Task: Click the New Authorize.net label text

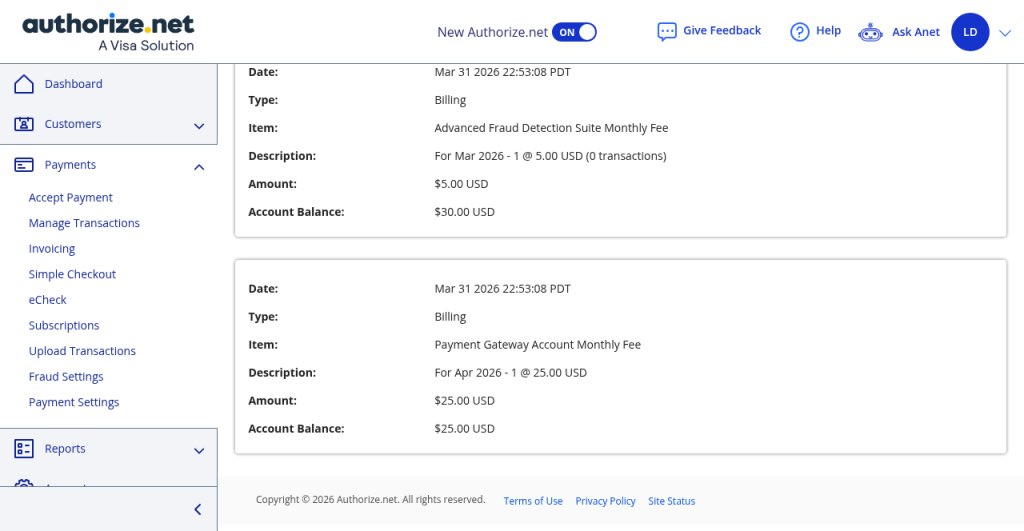Action: 492,32
